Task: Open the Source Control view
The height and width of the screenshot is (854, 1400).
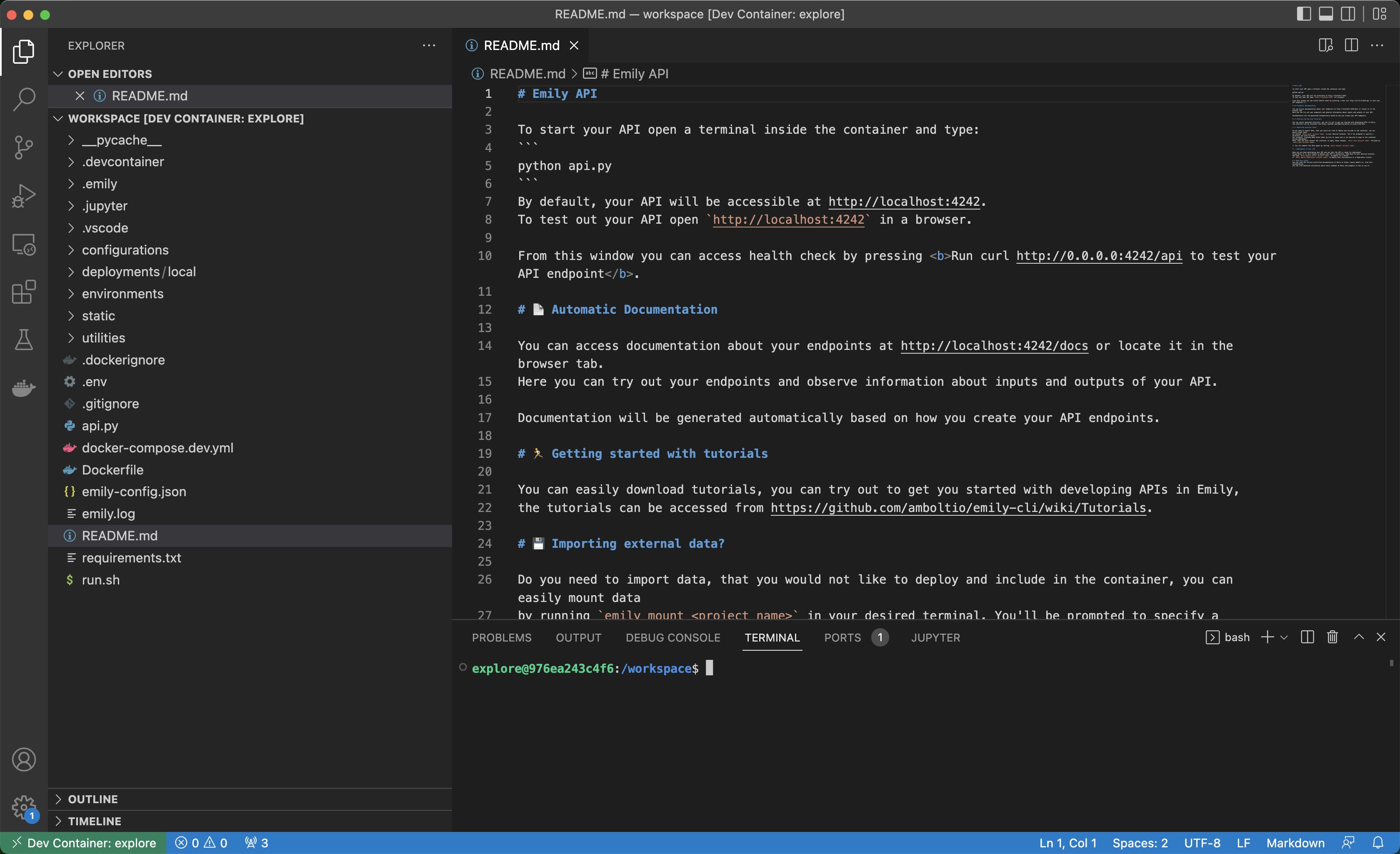Action: [x=23, y=148]
